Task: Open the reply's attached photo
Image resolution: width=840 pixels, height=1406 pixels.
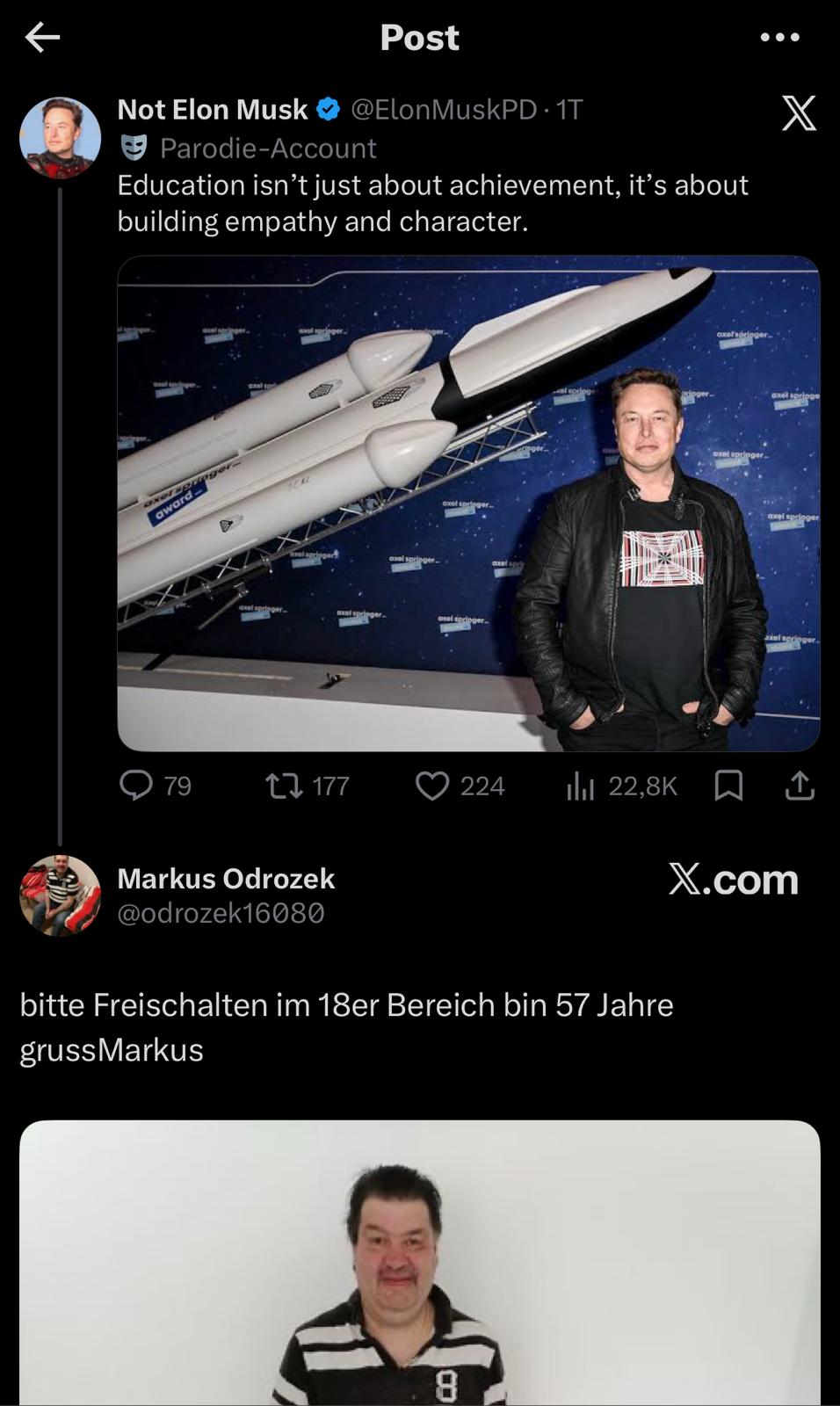Action: [x=420, y=1263]
